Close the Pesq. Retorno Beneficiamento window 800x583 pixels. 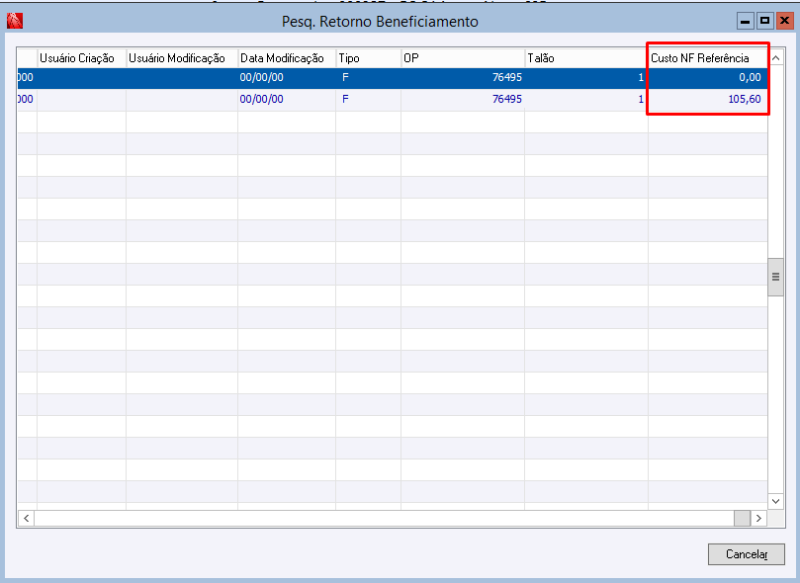[784, 21]
